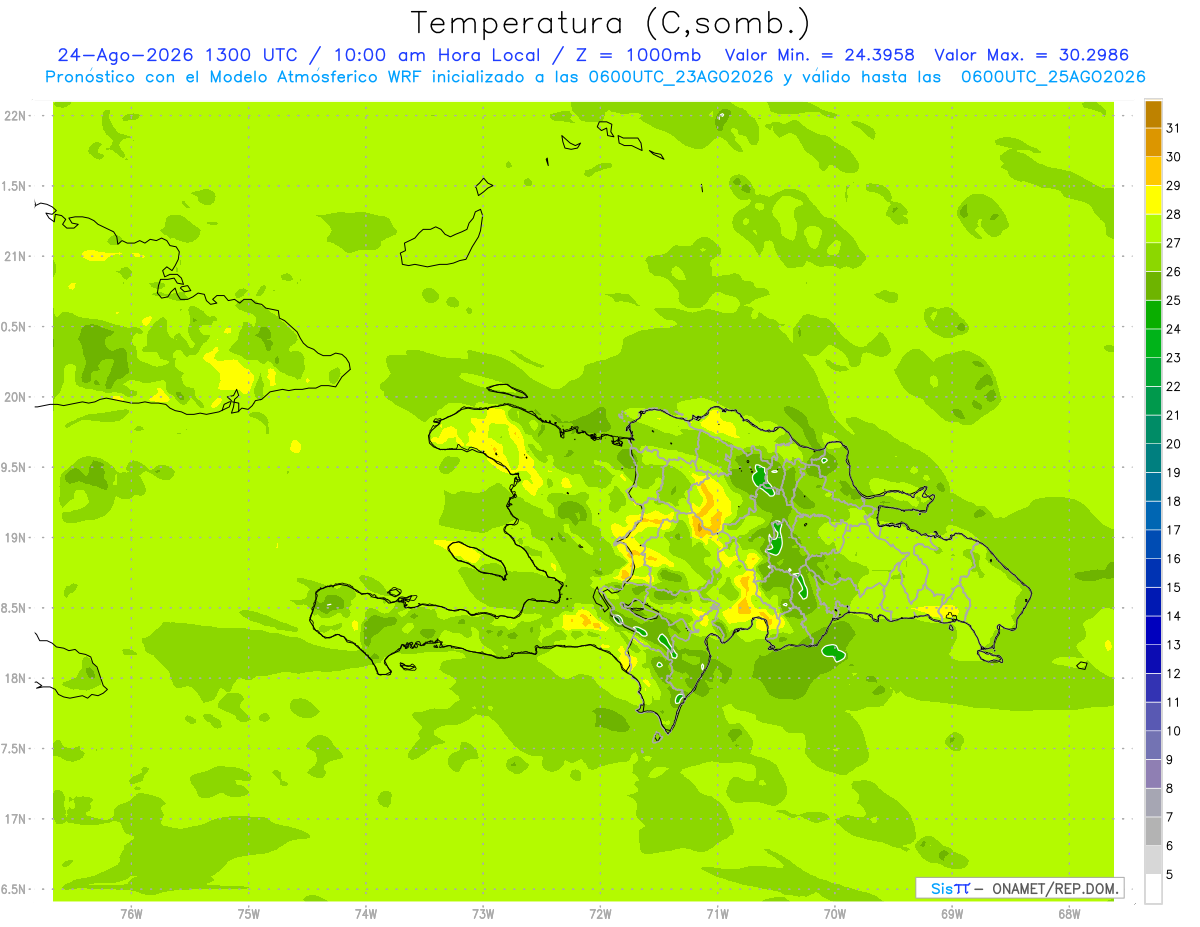Screen dimensions: 1200x927
Task: Click the '19N' latitude label
Action: (x=15, y=538)
